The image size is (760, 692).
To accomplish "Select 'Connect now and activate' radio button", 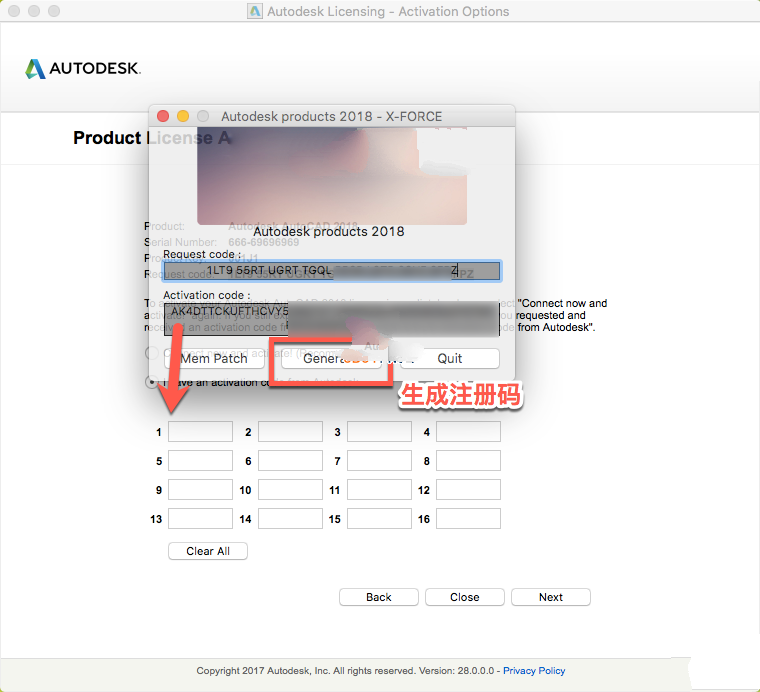I will [x=152, y=353].
